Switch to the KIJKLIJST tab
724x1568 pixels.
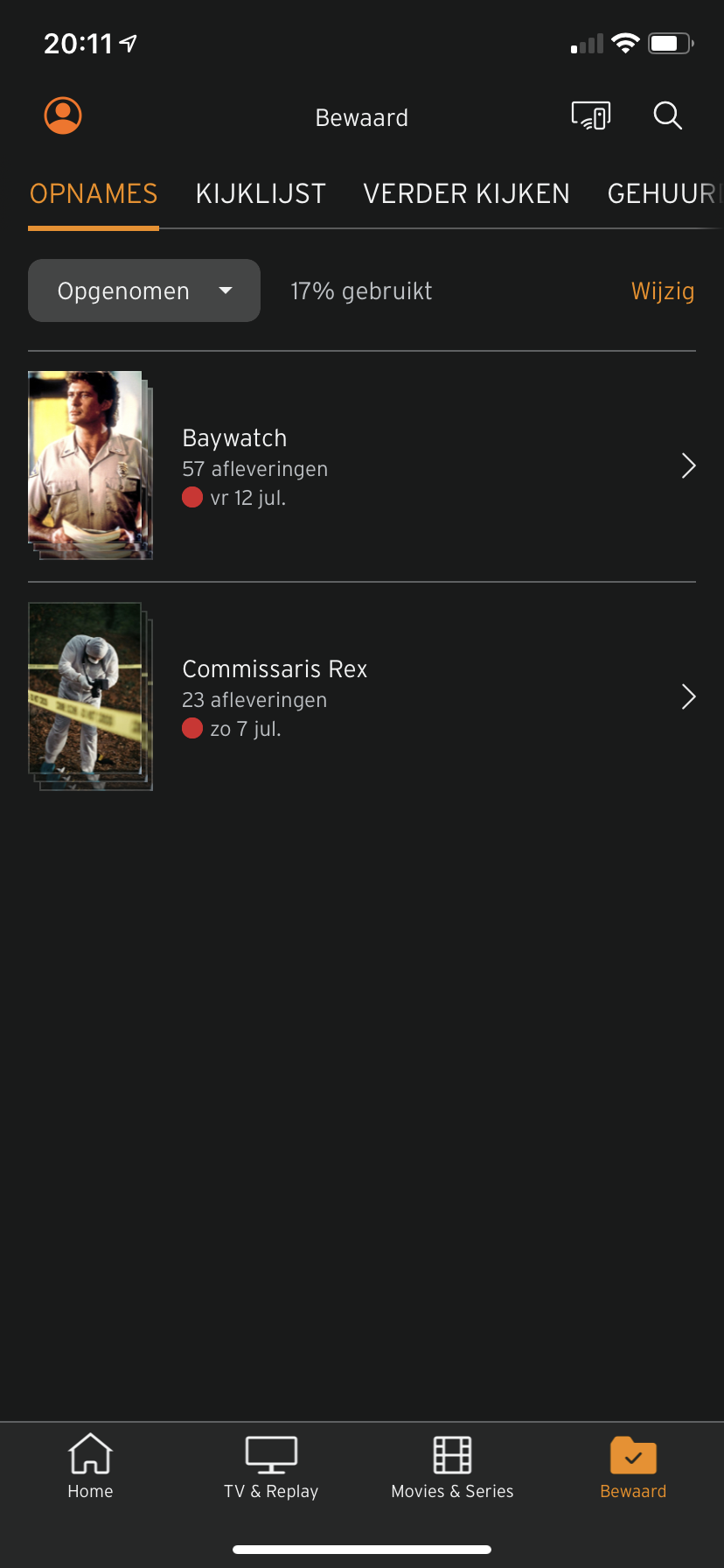click(261, 193)
